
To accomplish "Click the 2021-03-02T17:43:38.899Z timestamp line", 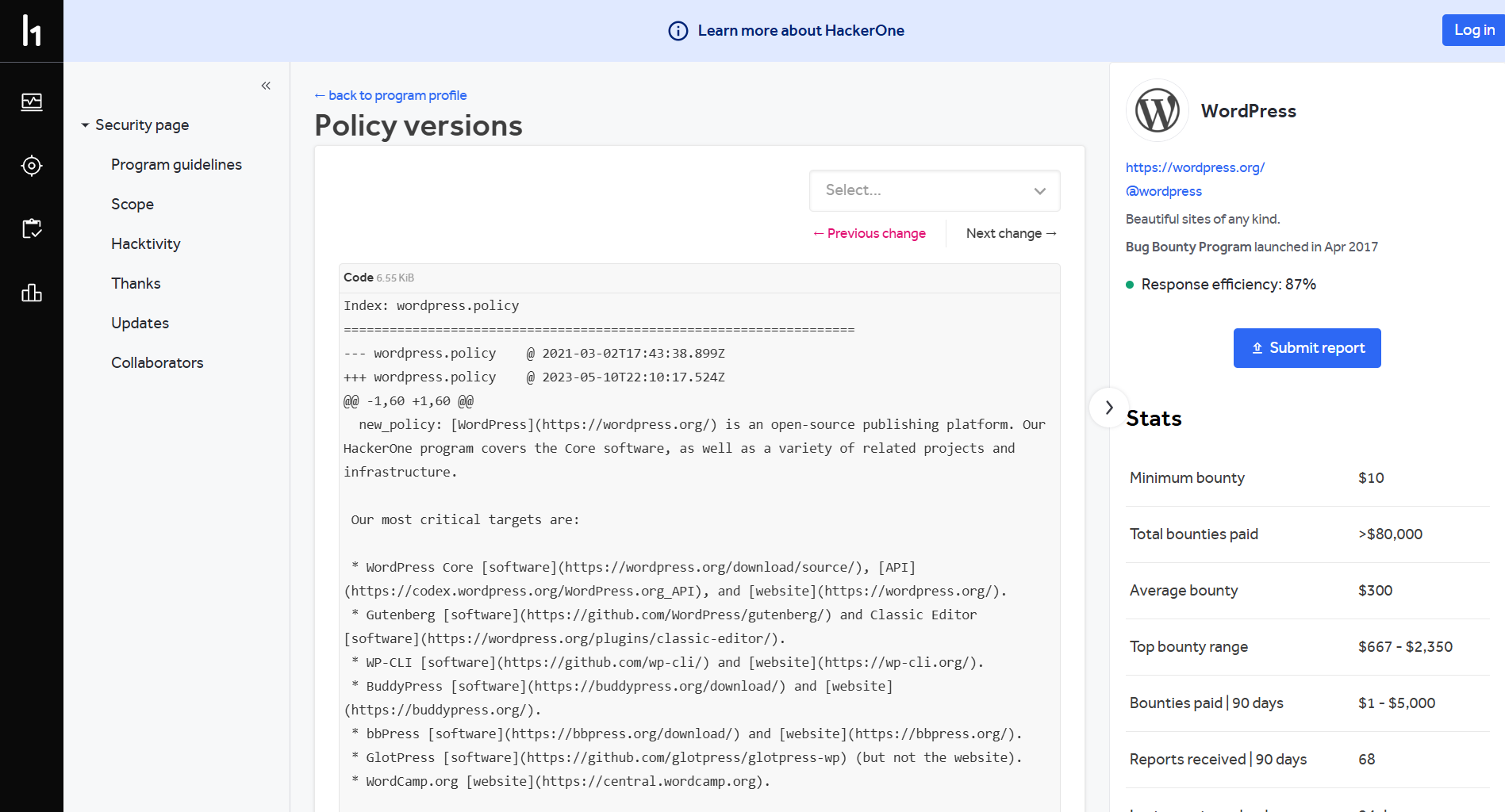I will 535,354.
